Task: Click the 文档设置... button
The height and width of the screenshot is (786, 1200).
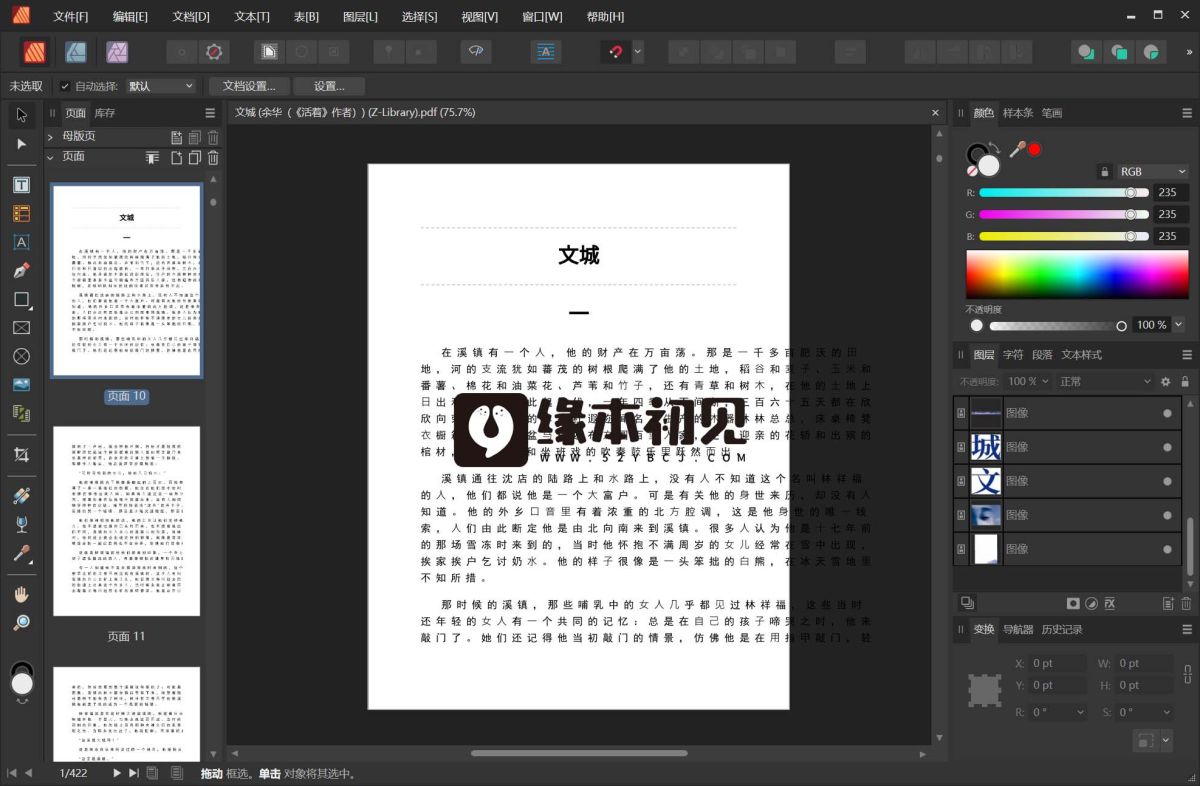Action: (x=249, y=86)
